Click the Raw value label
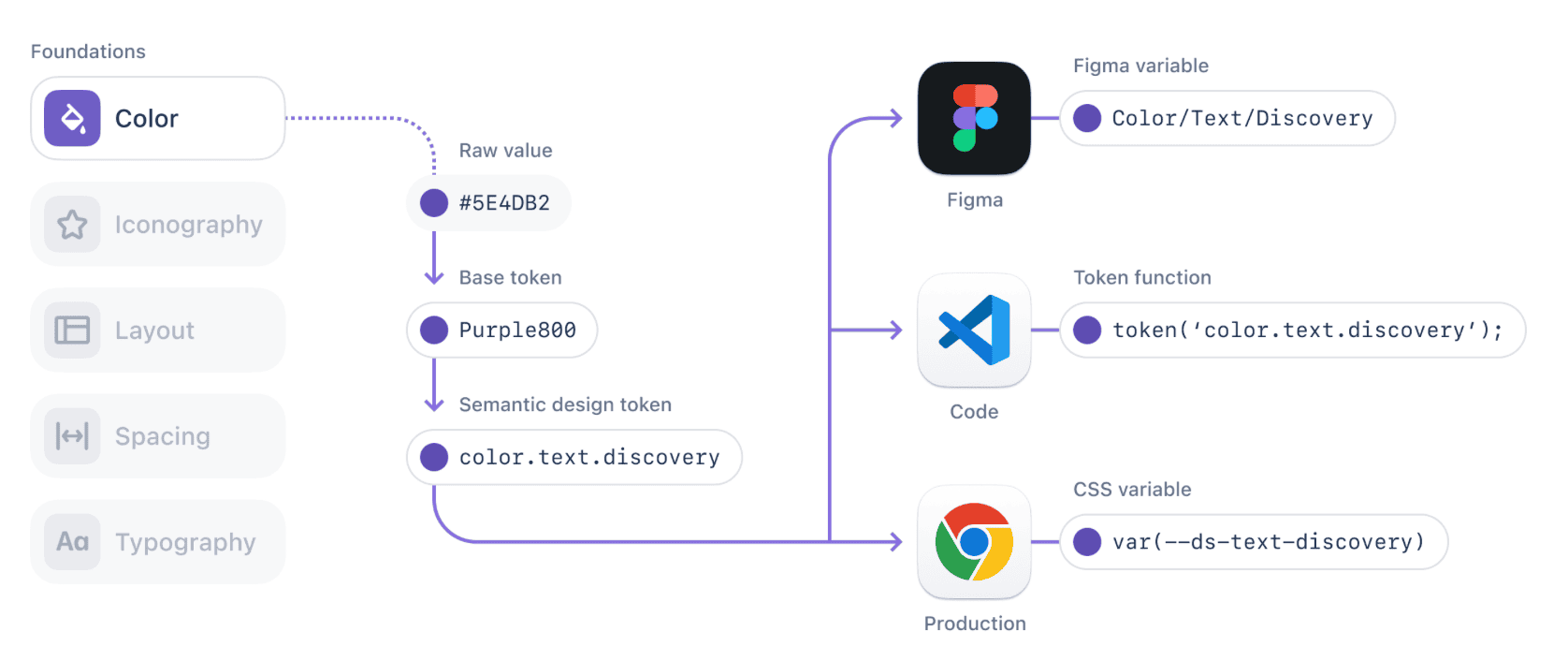This screenshot has height=661, width=1568. (x=506, y=151)
